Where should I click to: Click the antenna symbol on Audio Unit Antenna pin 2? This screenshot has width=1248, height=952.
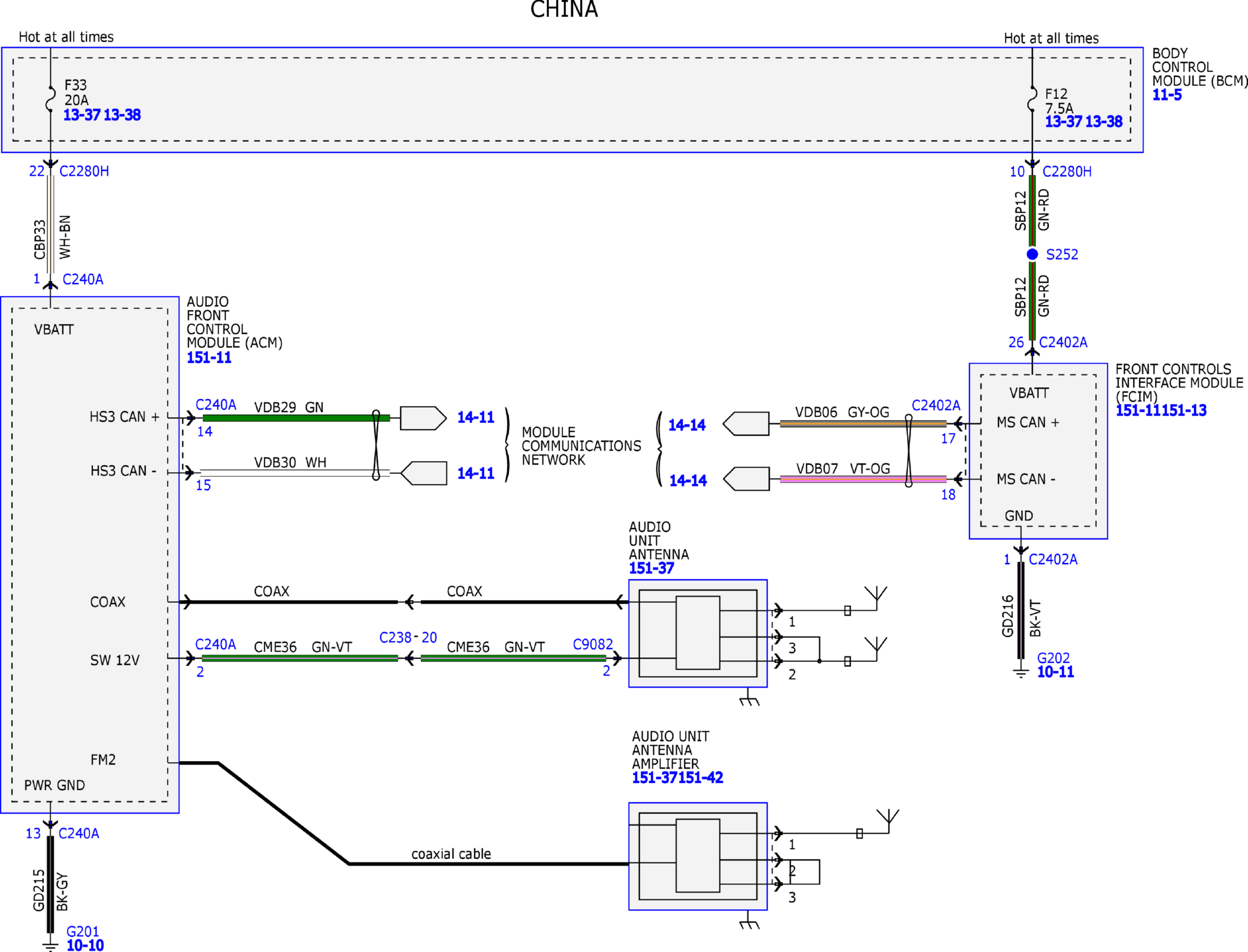click(876, 648)
